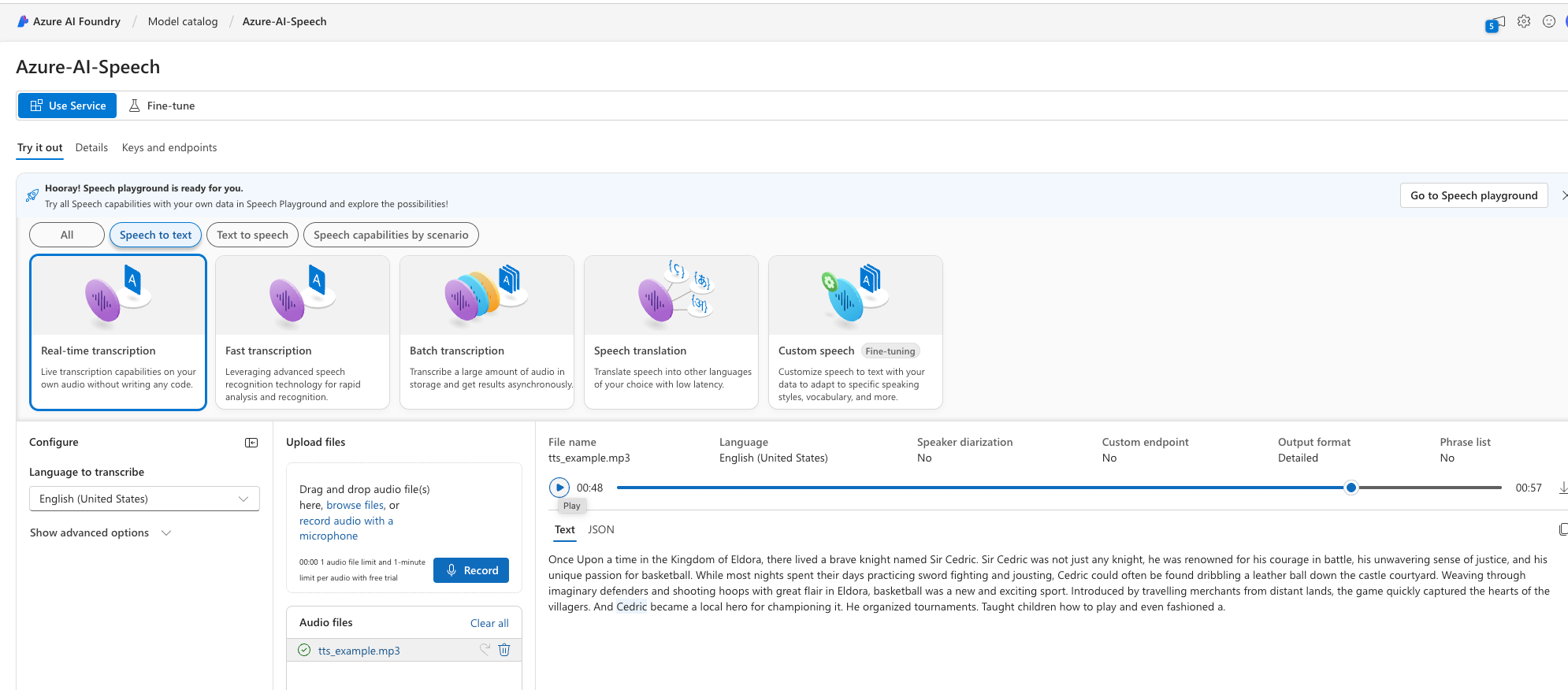Select the Real-time transcription card
1568x690 pixels.
118,332
